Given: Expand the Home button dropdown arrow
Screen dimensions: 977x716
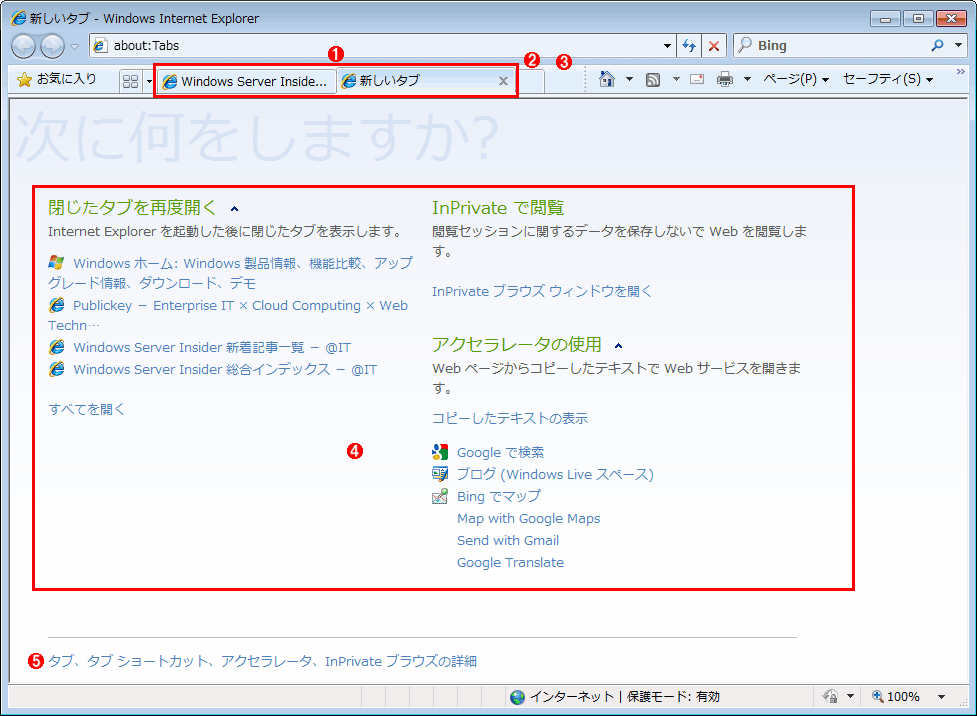Looking at the screenshot, I should tap(629, 79).
